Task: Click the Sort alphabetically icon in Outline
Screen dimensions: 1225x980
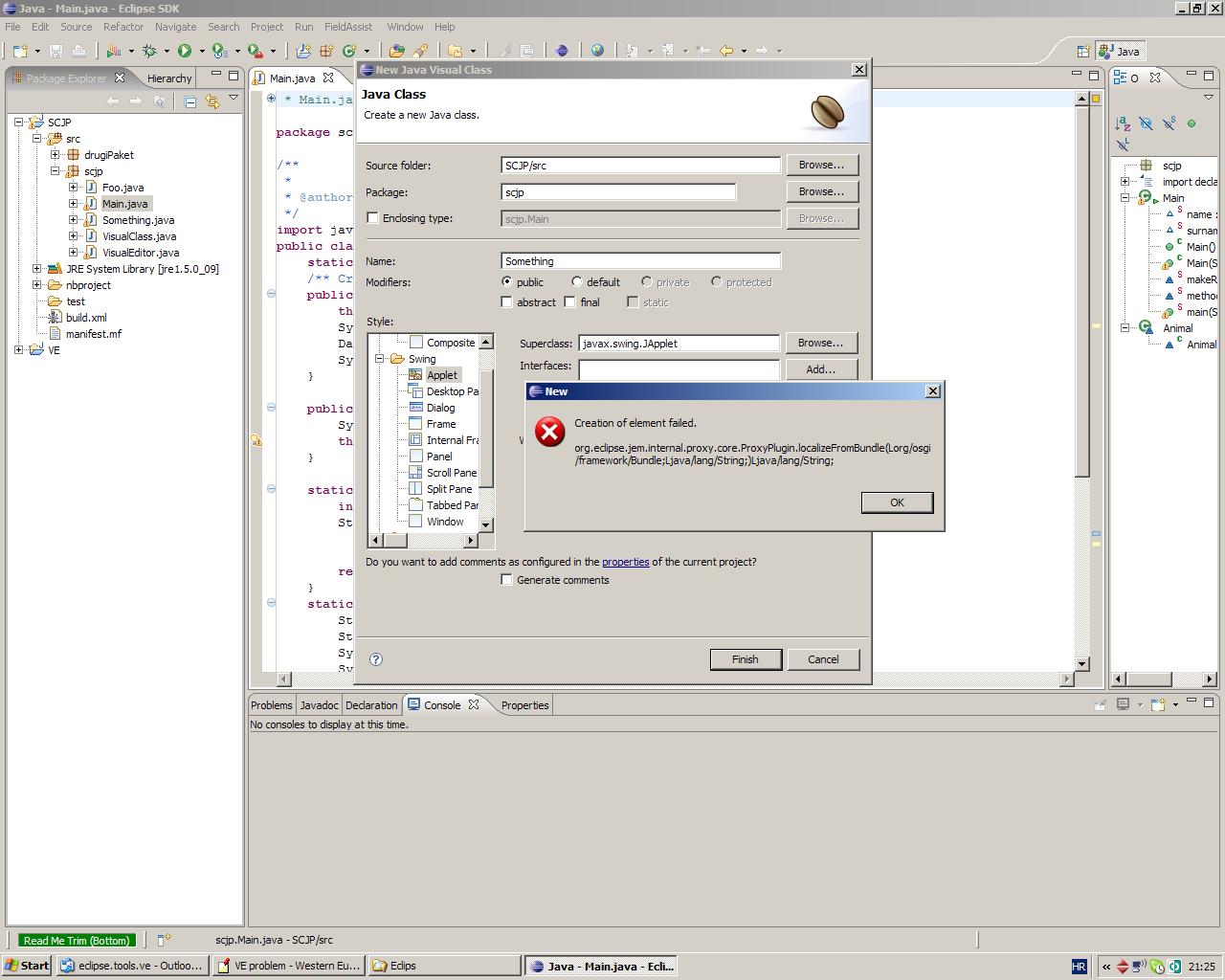Action: pos(1123,123)
